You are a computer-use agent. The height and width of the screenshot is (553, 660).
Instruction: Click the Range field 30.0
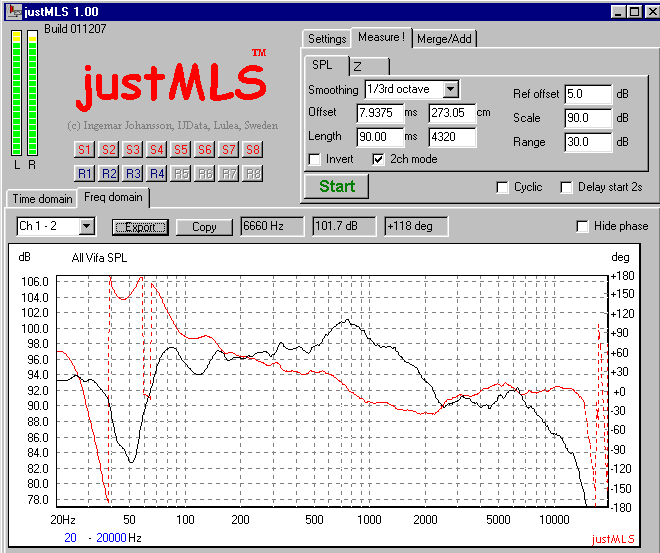(588, 142)
